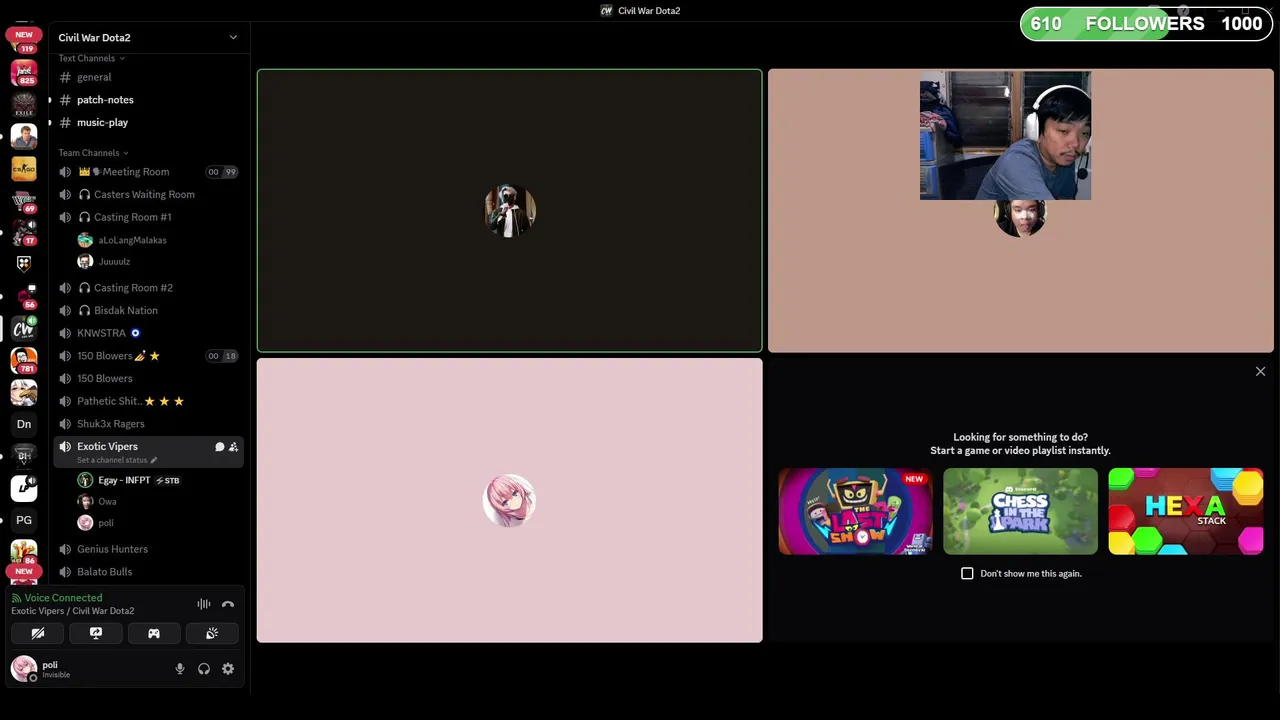Click invite people icon on Exotic Vipers
This screenshot has height=720, width=1280.
coord(233,447)
